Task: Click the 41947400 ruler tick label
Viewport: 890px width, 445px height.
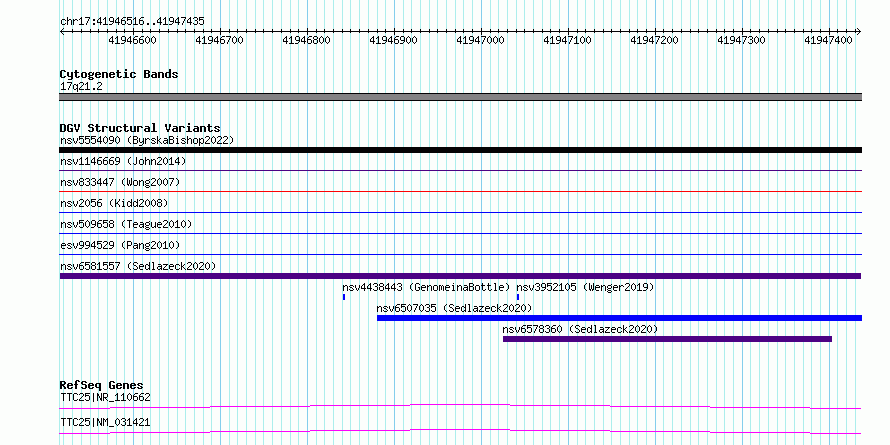Action: [829, 40]
